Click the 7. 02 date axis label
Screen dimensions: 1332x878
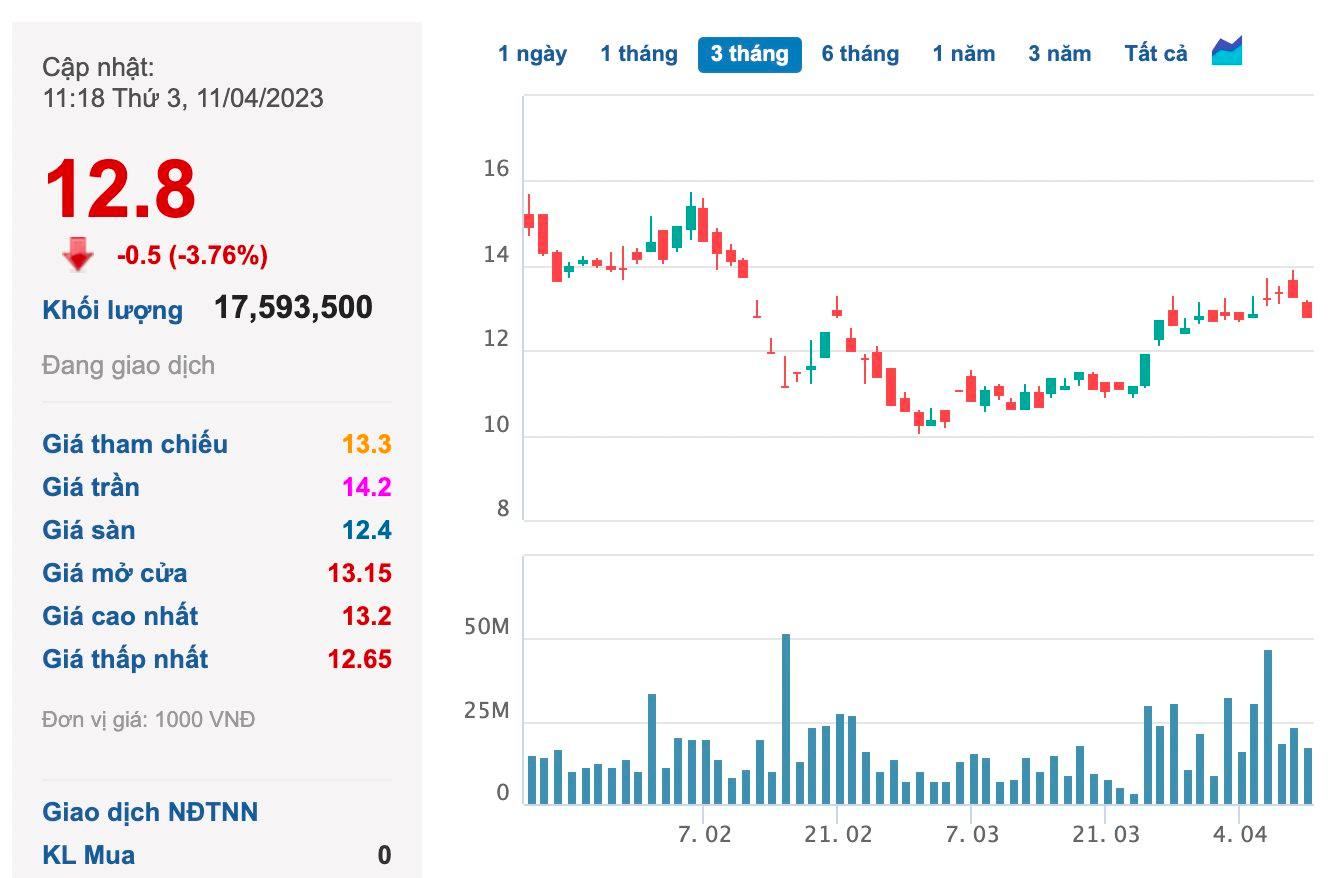[x=704, y=834]
